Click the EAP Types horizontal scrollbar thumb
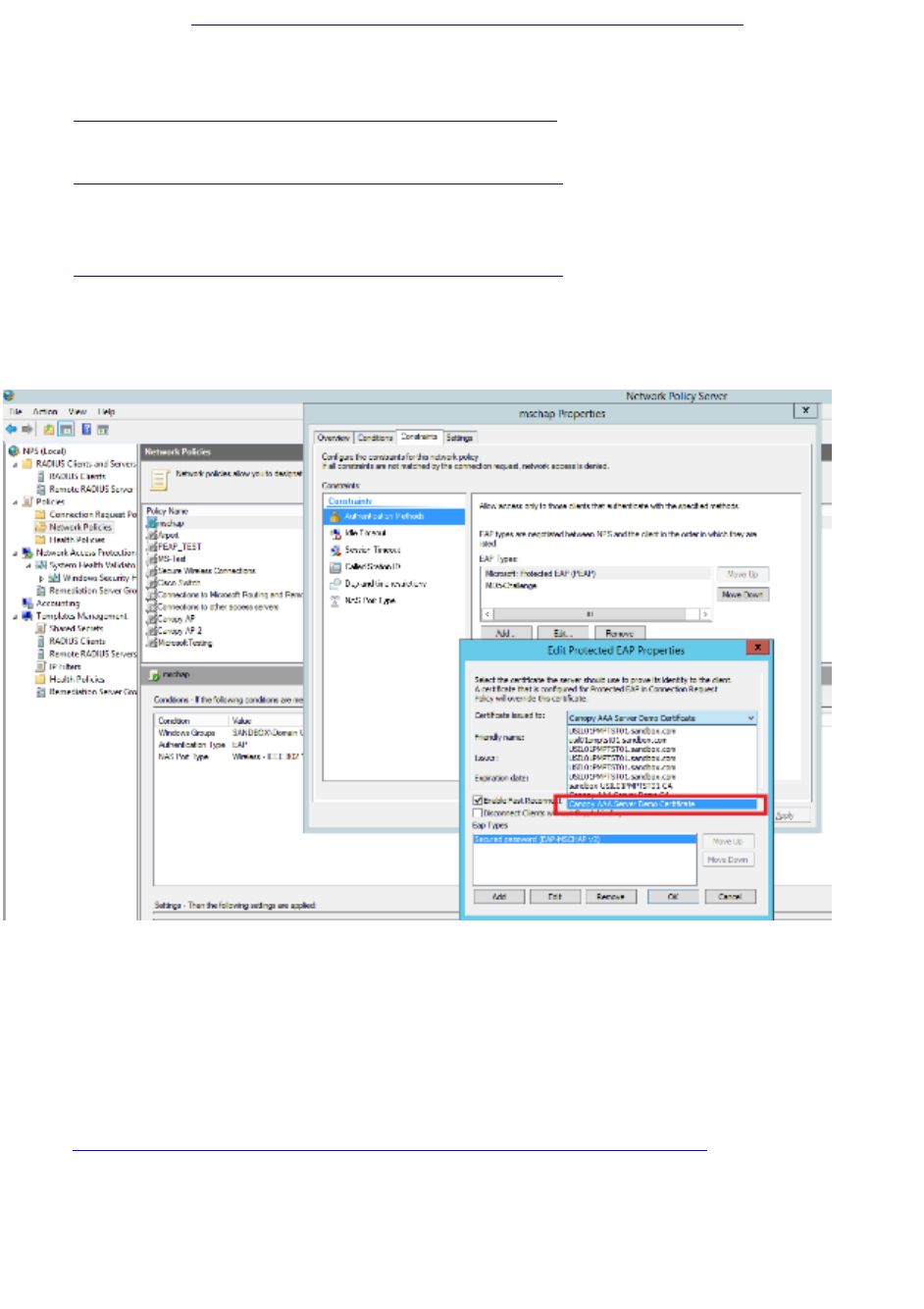Screen dimensions: 924x1309 tap(590, 614)
